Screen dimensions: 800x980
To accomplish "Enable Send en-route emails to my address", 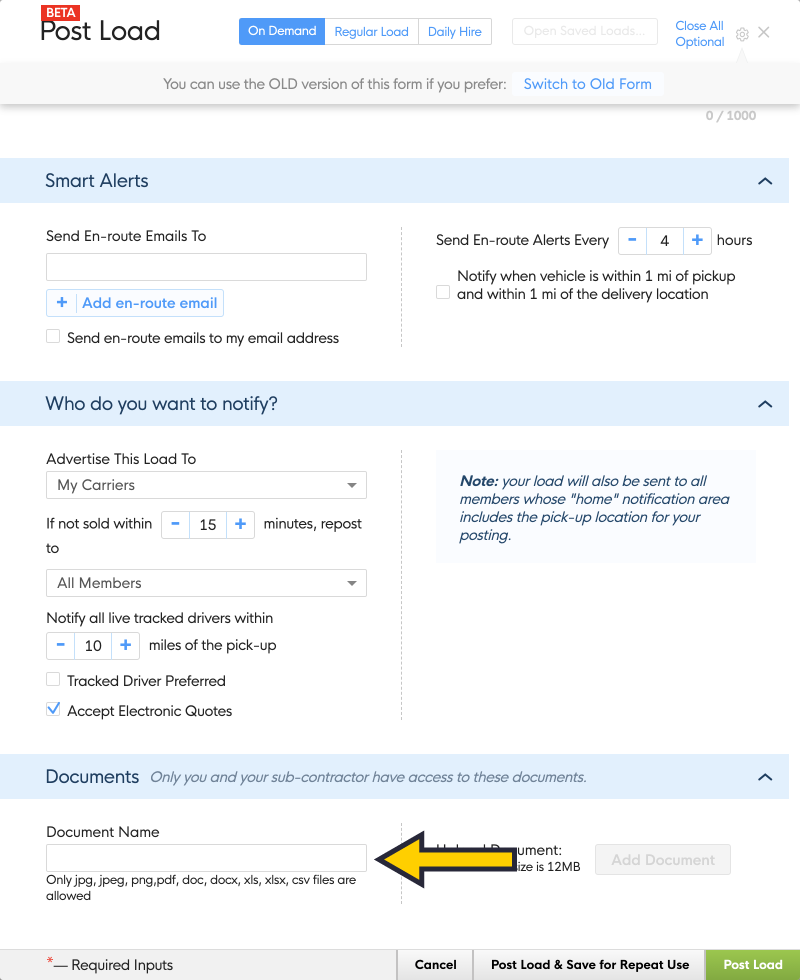I will pos(53,337).
